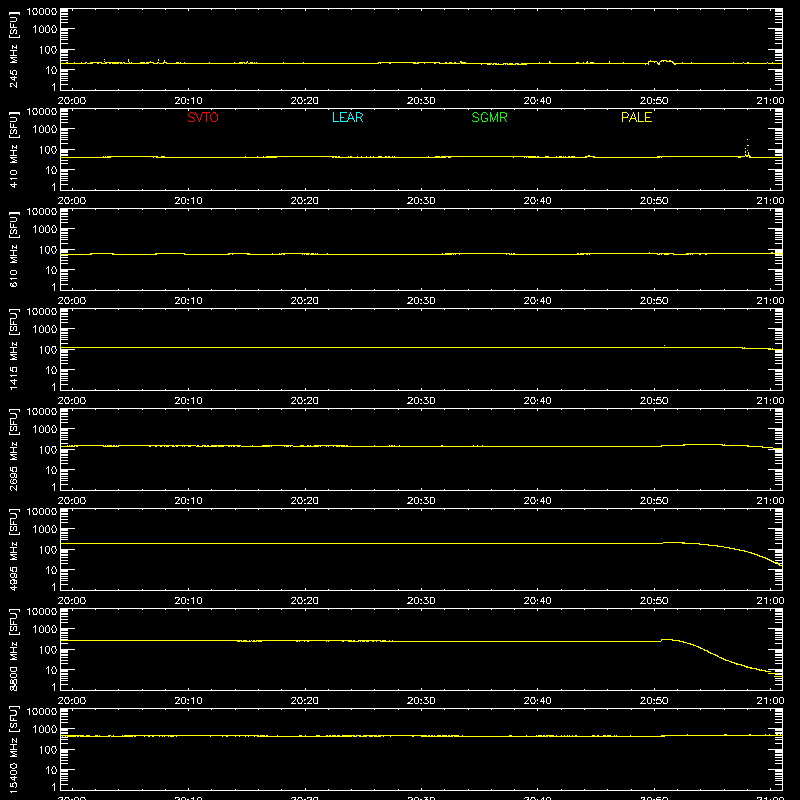This screenshot has width=800, height=800.
Task: Click the red SVTO station label
Action: click(203, 117)
